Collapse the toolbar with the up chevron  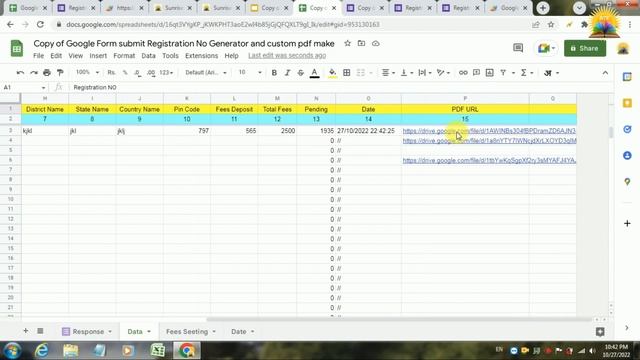point(605,73)
